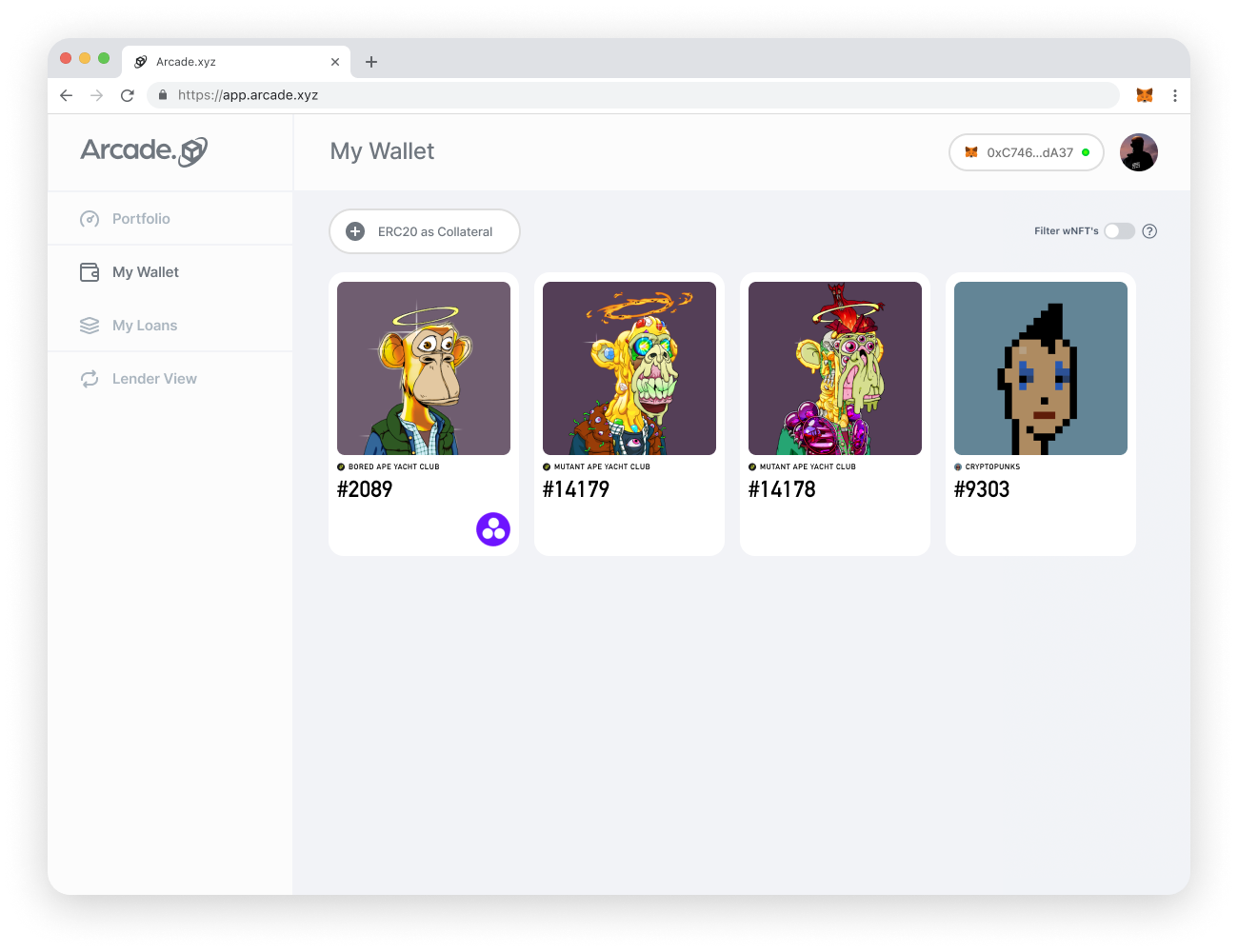Toggle the Filter wNFT's switch
This screenshot has height=952, width=1238.
pyautogui.click(x=1120, y=231)
